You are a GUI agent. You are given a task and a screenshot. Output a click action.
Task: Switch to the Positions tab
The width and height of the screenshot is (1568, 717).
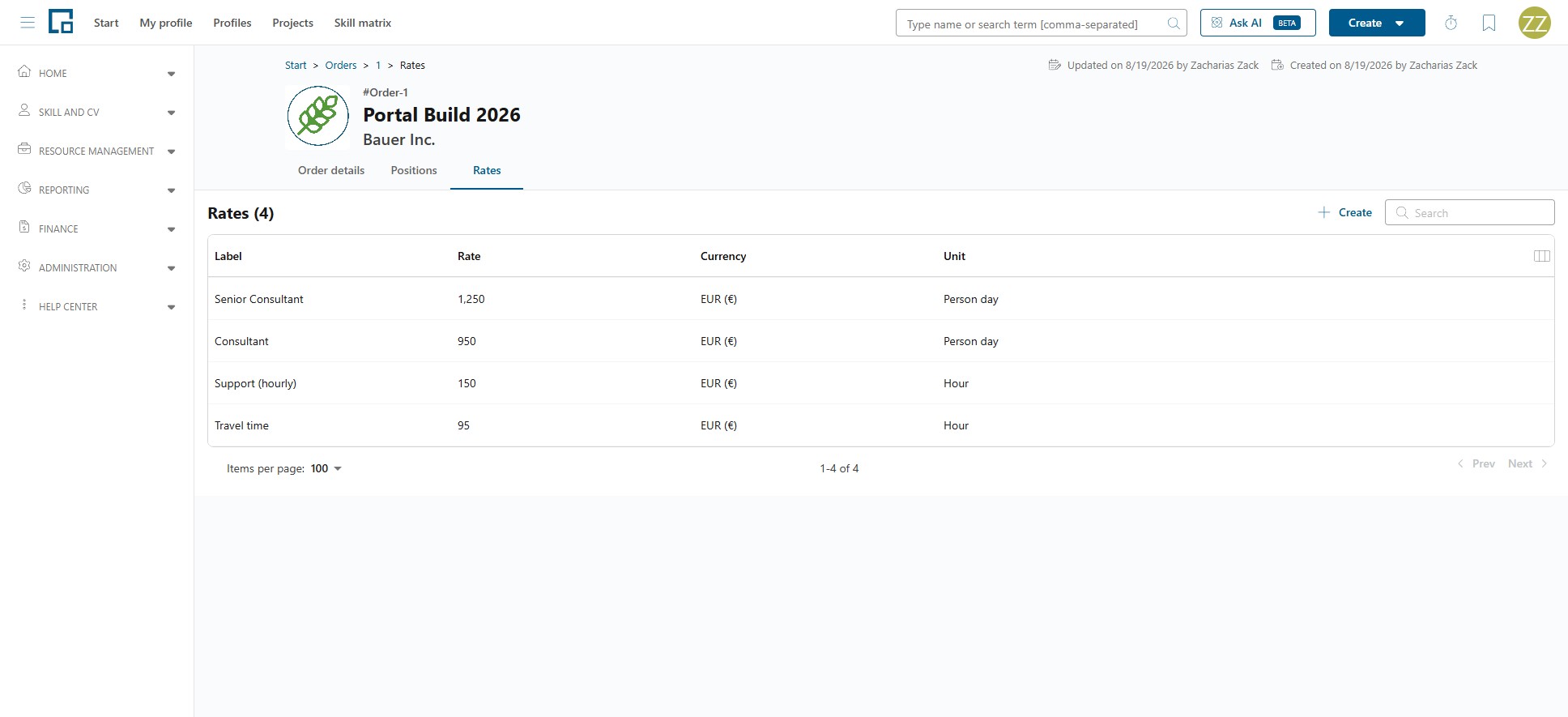pos(414,170)
